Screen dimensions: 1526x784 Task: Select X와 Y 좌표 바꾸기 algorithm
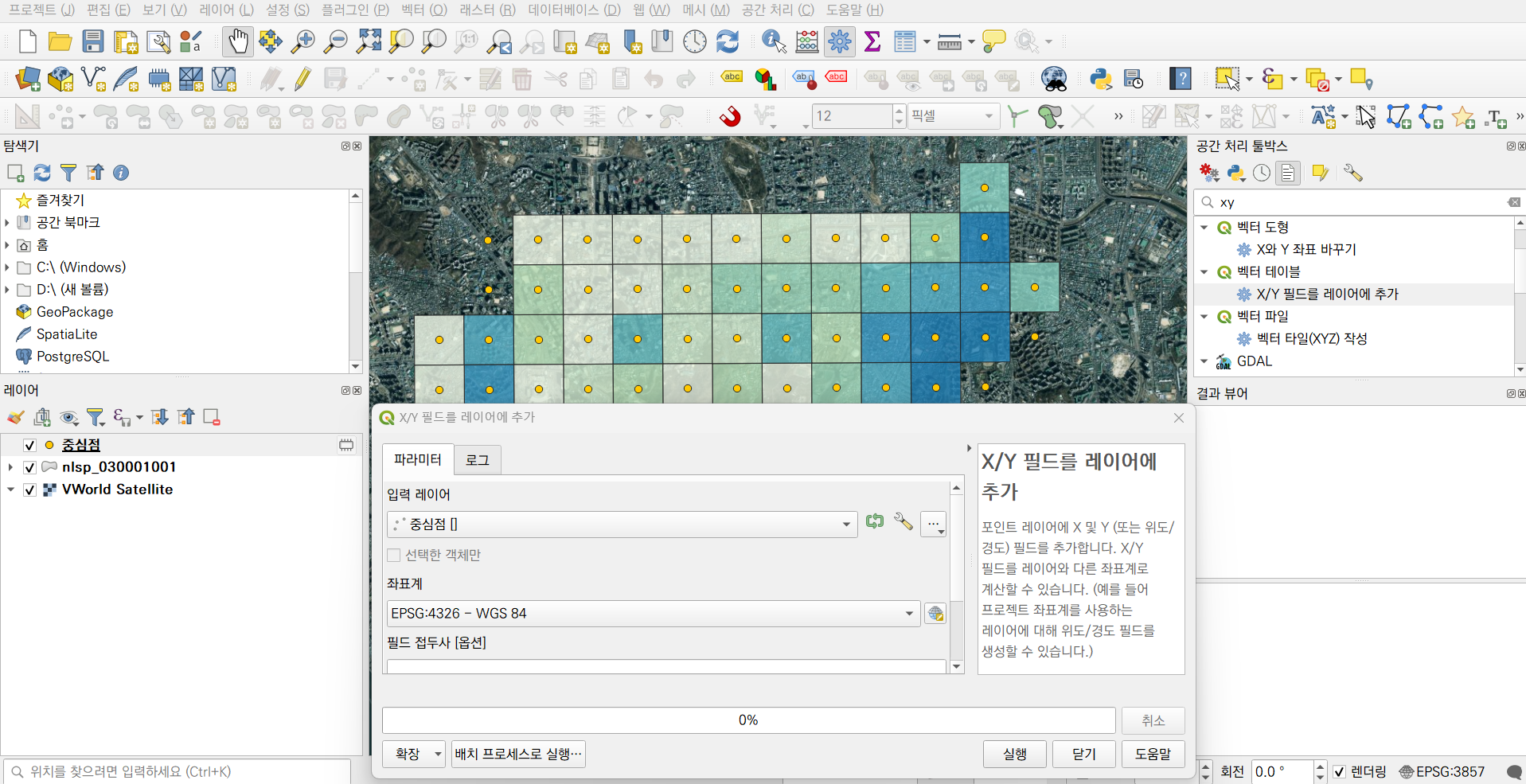1306,250
